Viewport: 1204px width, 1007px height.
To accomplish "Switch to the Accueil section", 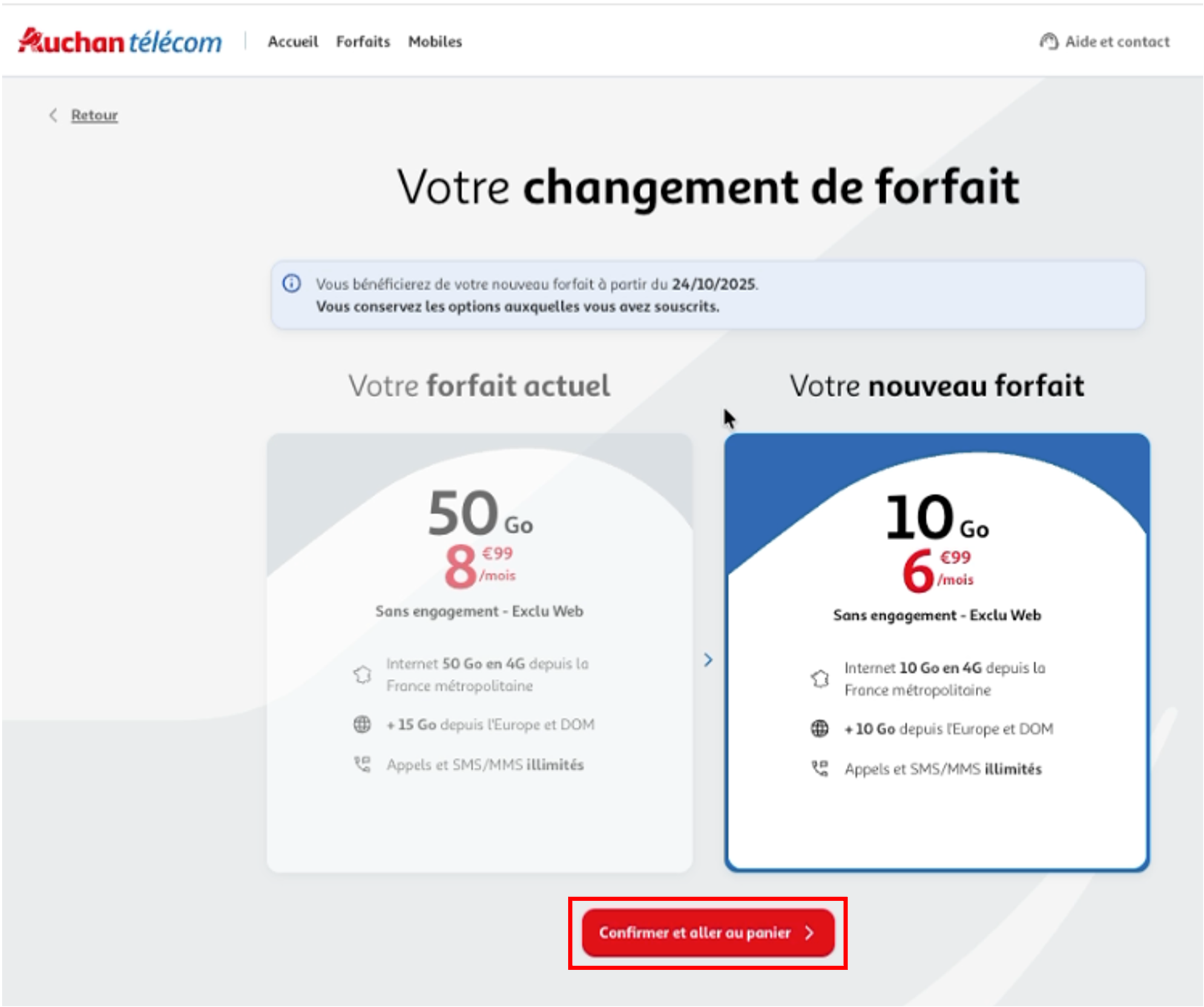I will 294,41.
